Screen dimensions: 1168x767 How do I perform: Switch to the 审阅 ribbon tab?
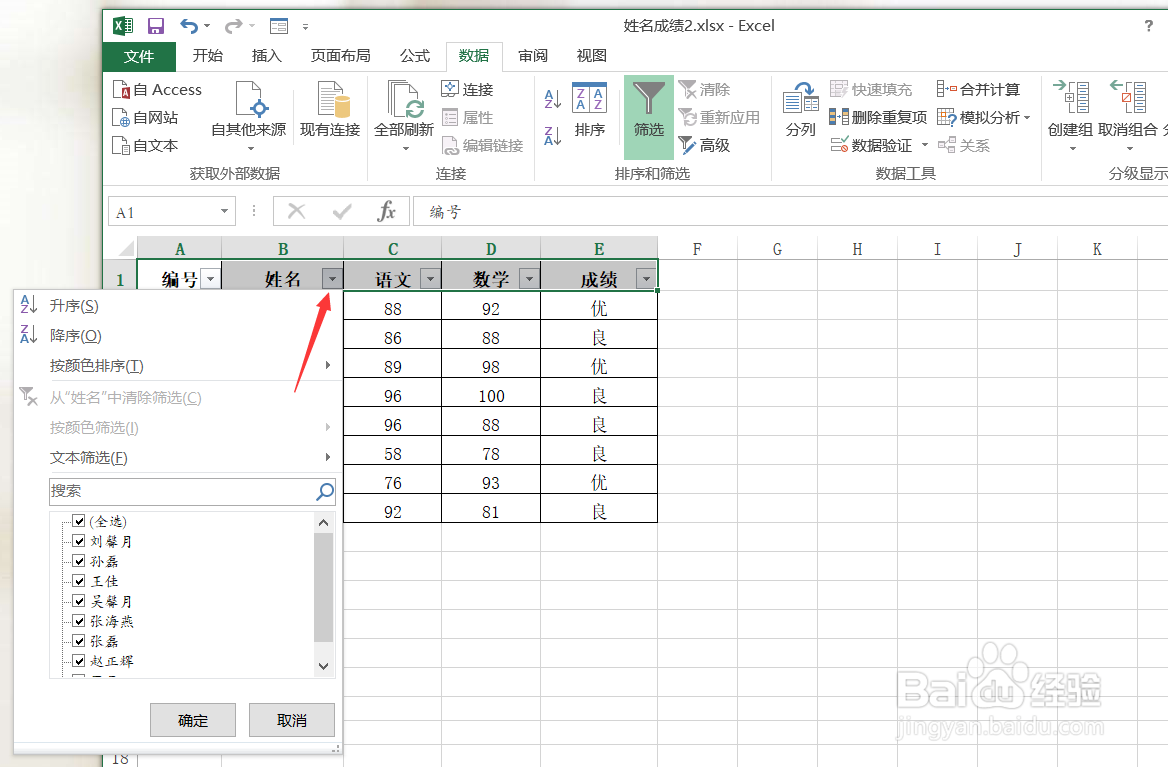pos(533,56)
